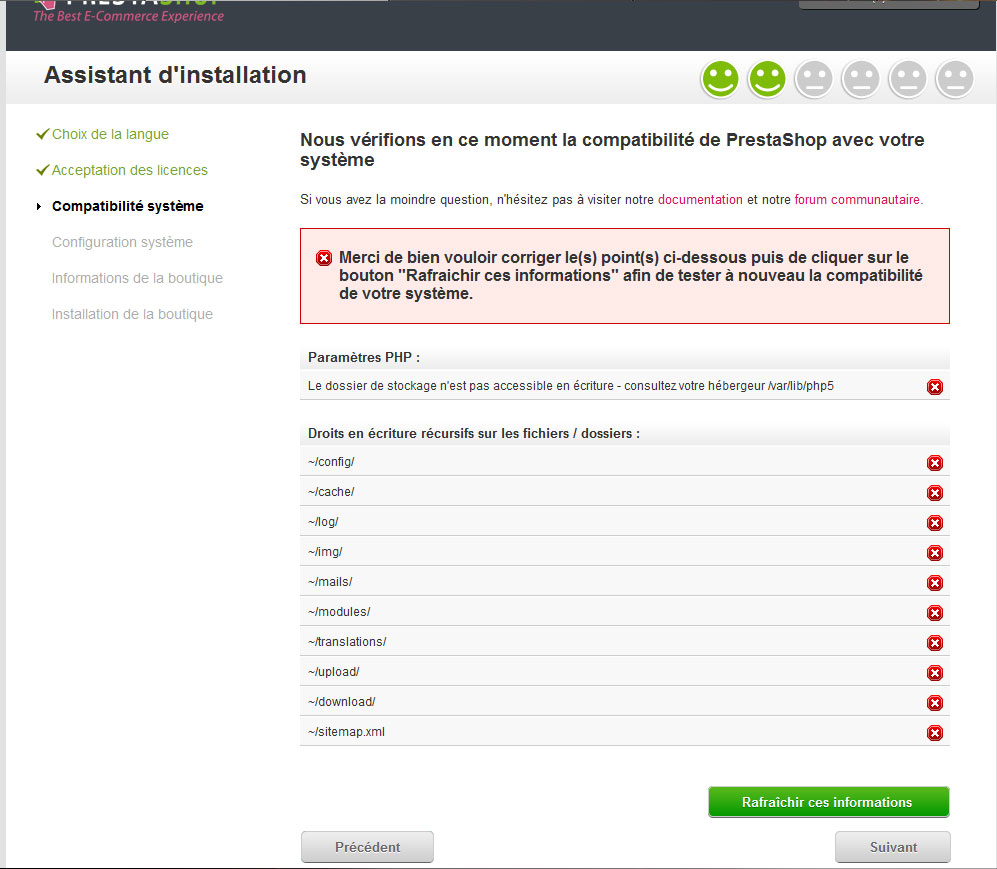Open the Choix de la langue step
The image size is (997, 869).
point(110,134)
